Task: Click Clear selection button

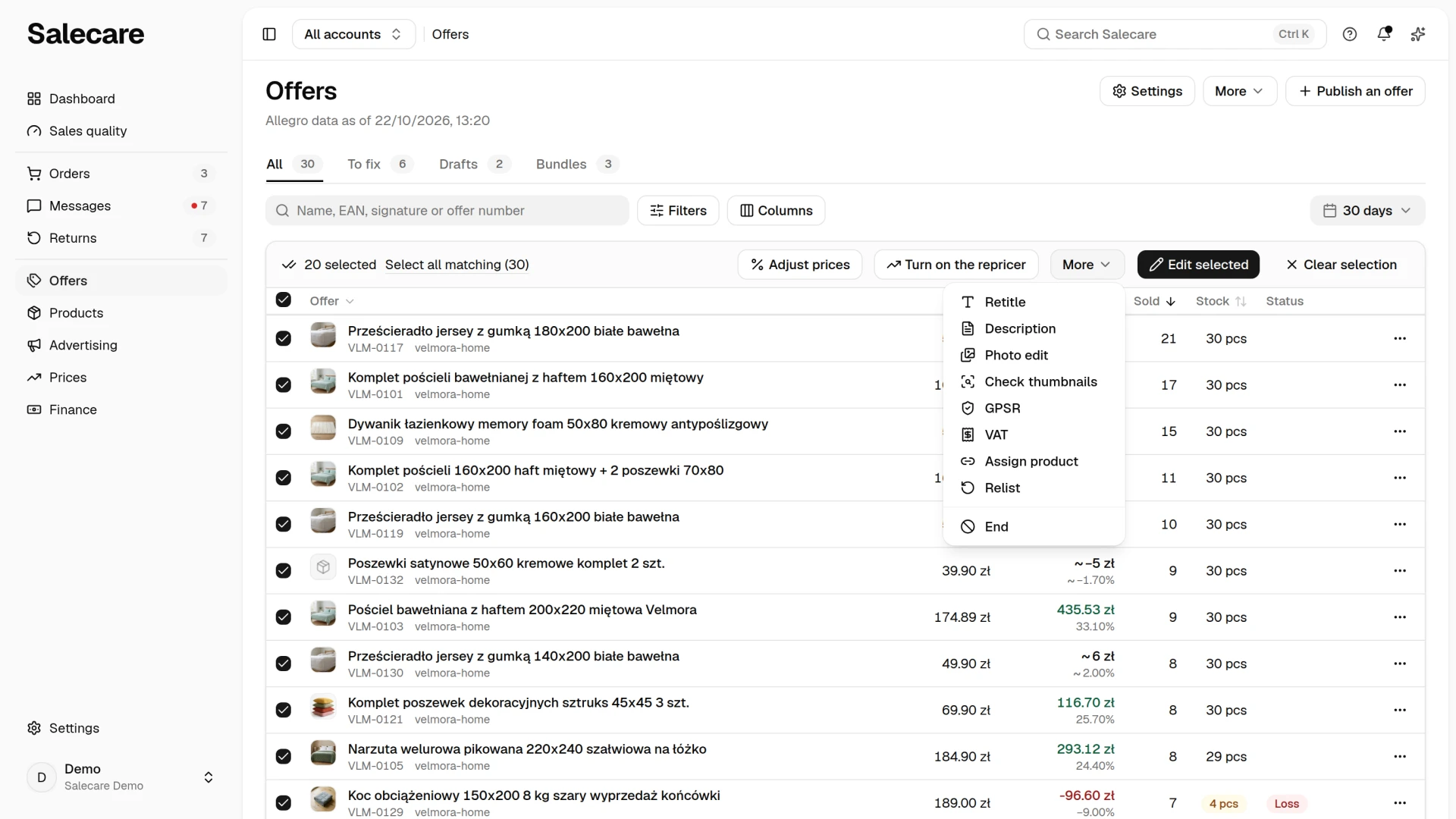Action: (x=1341, y=265)
